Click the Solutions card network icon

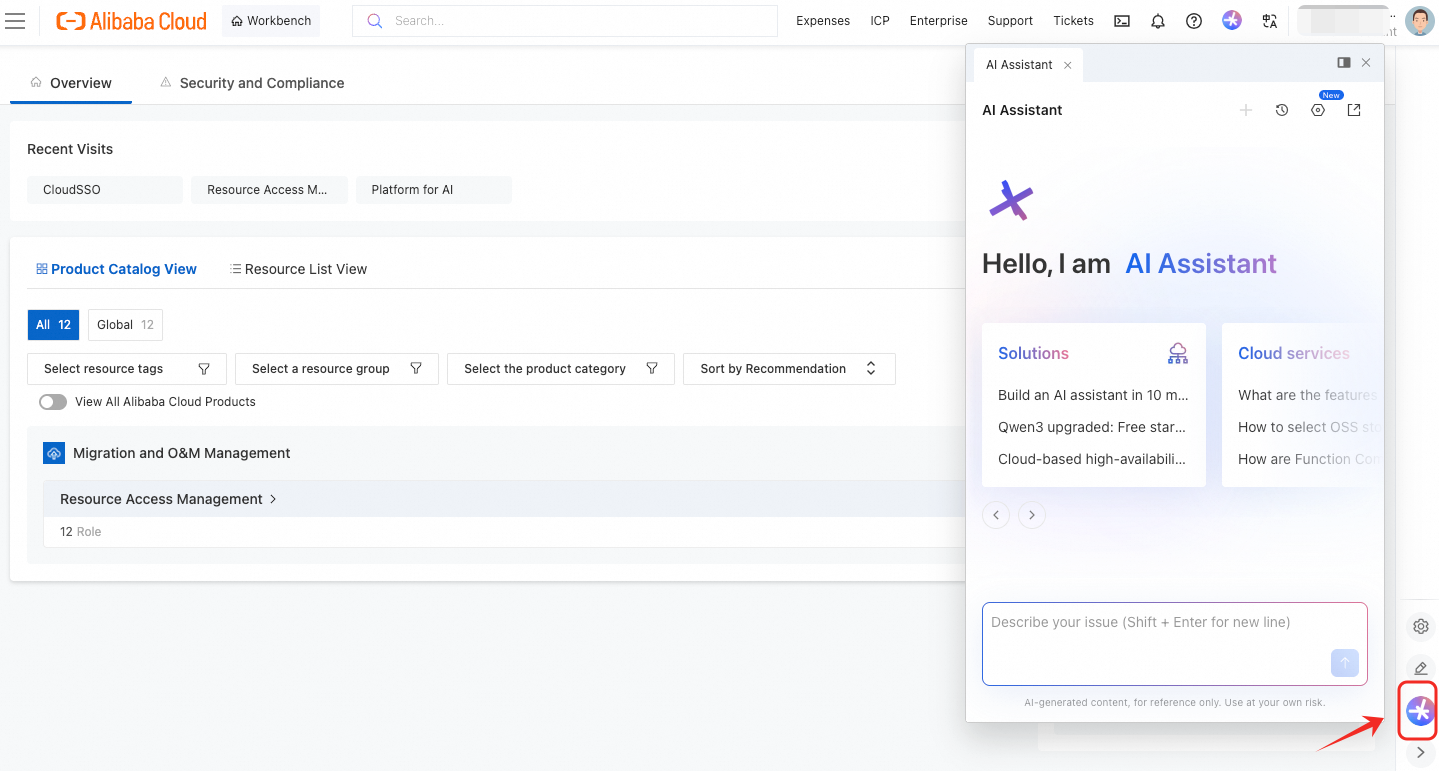1178,353
